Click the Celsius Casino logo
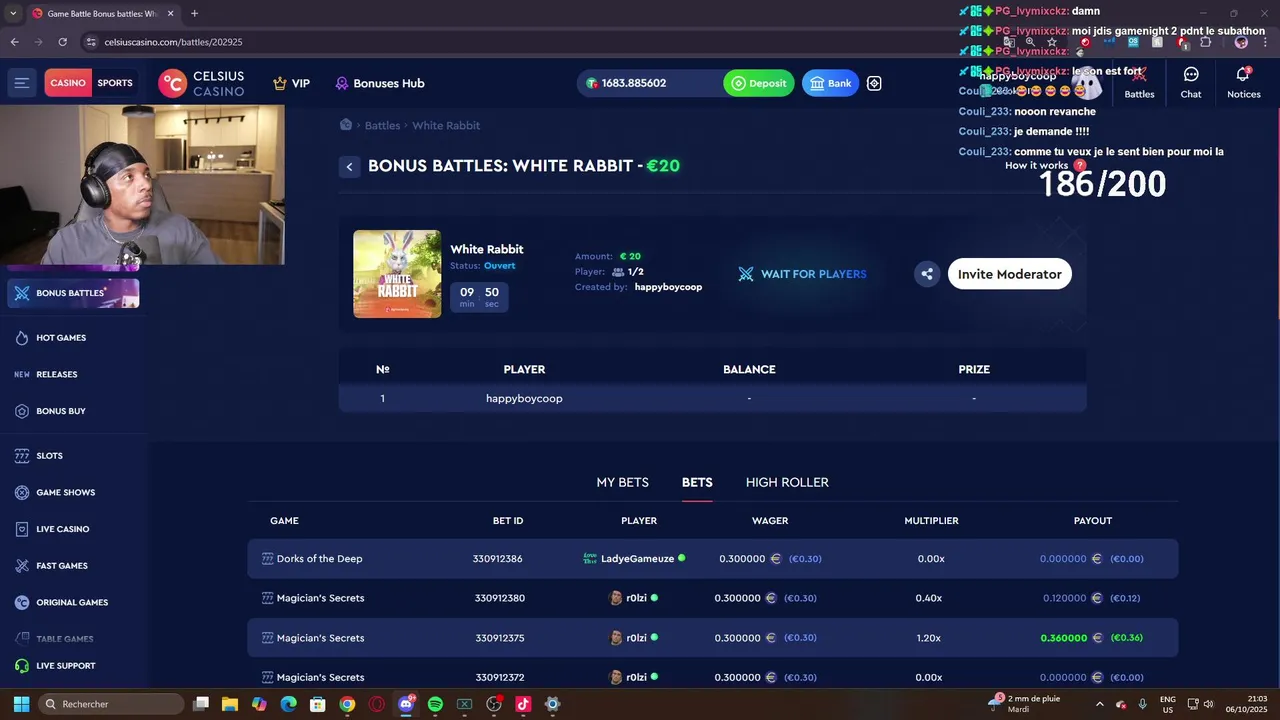Viewport: 1280px width, 720px height. (201, 83)
